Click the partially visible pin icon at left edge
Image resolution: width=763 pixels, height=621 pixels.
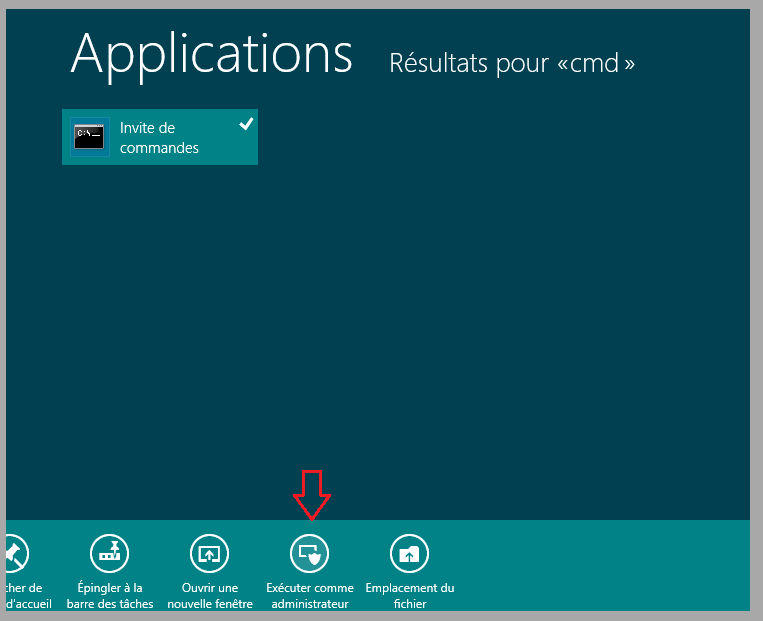click(16, 552)
